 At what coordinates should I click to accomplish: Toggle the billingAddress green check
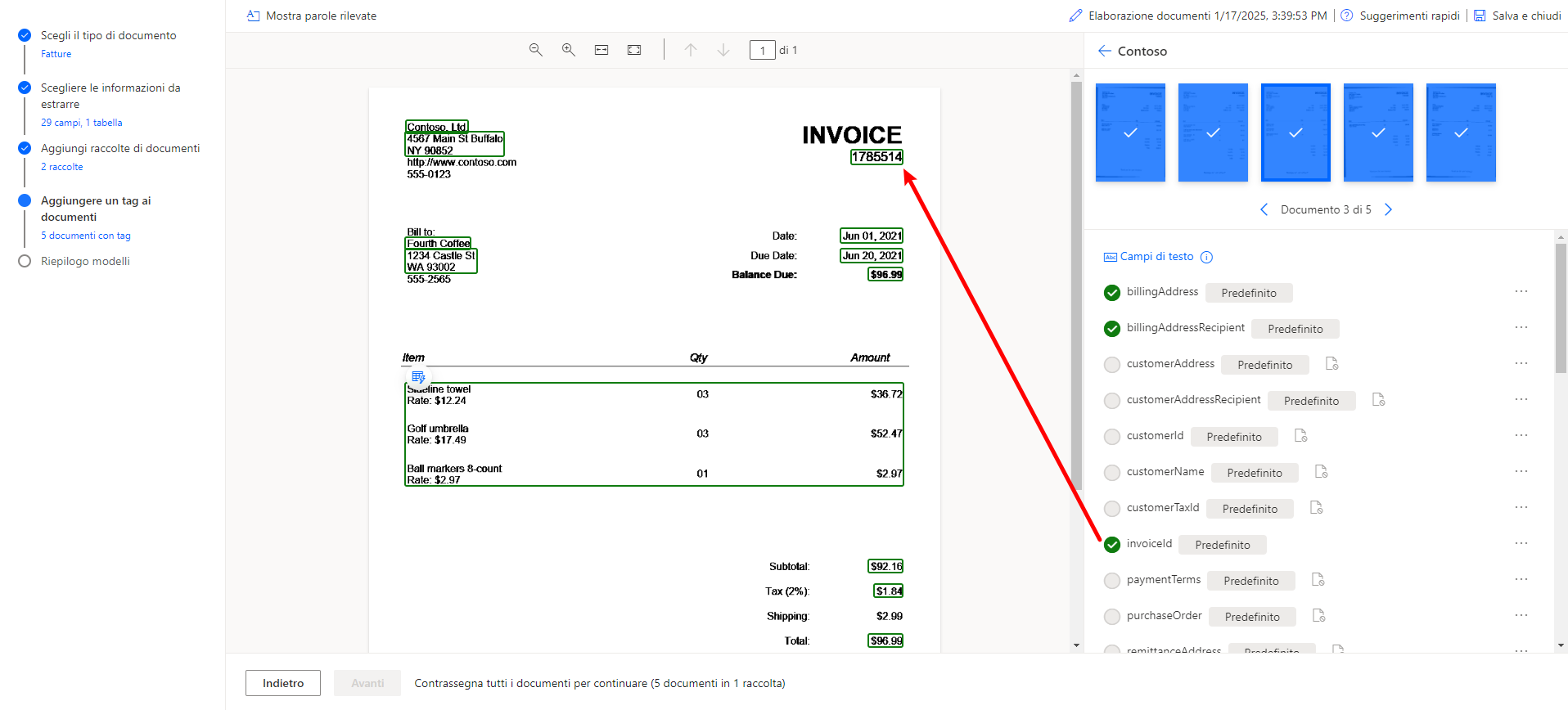(1111, 293)
